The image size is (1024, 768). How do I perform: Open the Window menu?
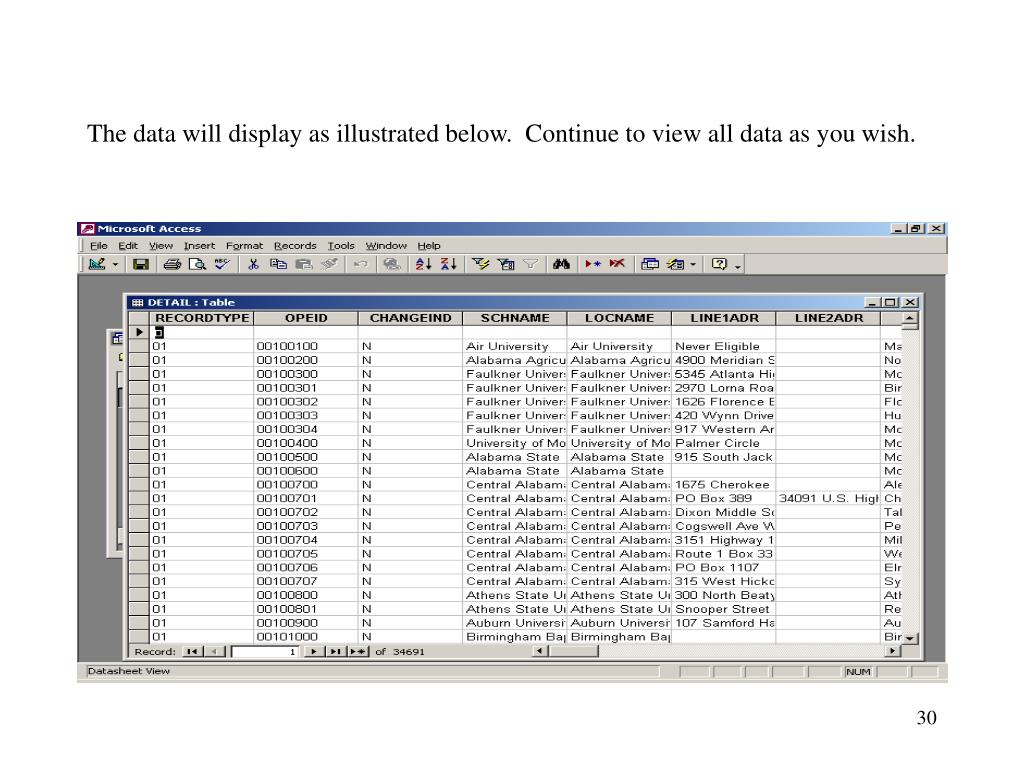coord(386,246)
